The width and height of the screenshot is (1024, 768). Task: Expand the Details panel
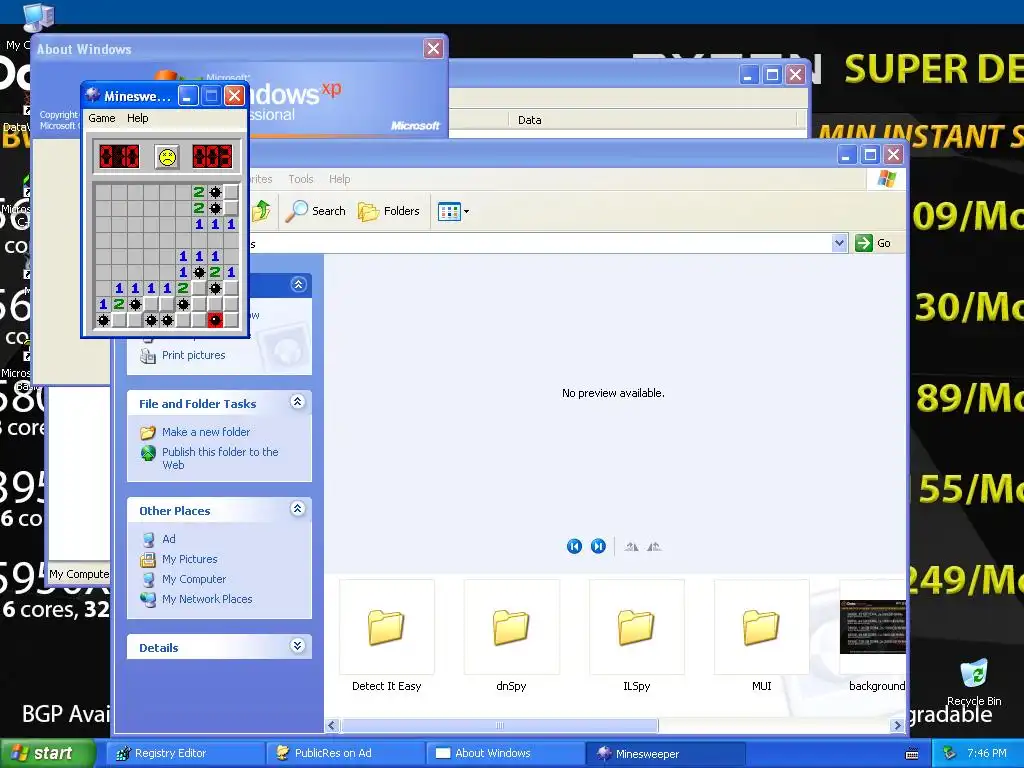pyautogui.click(x=298, y=646)
